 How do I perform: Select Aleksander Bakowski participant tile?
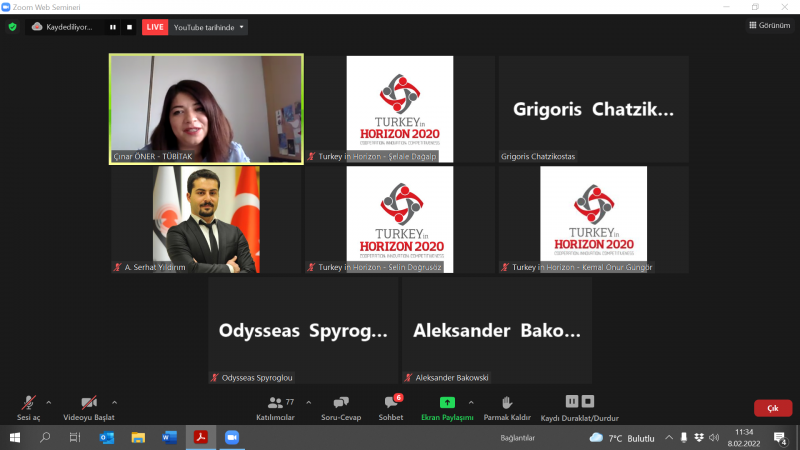497,330
